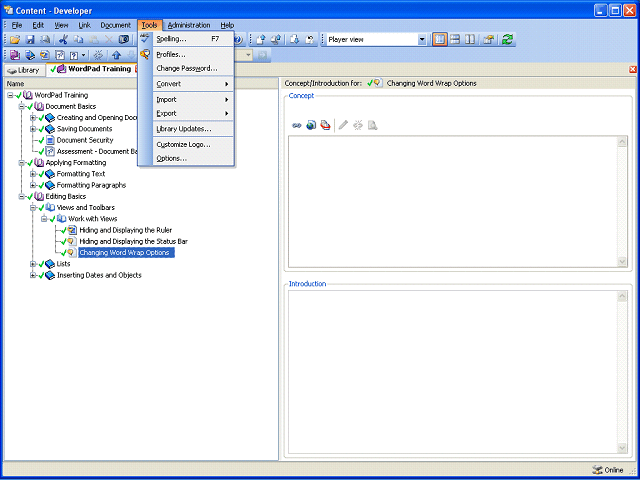Expand the Inserting Dates and Objects node

[33, 276]
